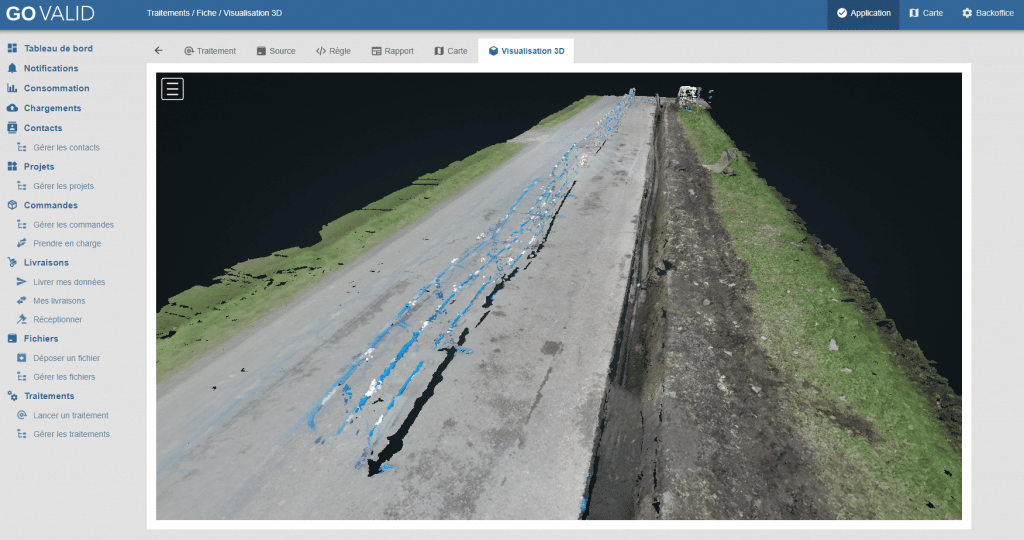Switch to the Carte view in header
Viewport: 1024px width, 540px height.
925,13
